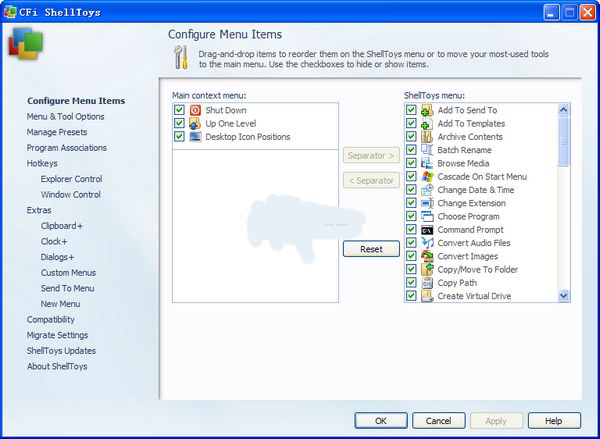Viewport: 600px width, 439px height.
Task: Disable the Batch Rename checkbox
Action: 411,150
